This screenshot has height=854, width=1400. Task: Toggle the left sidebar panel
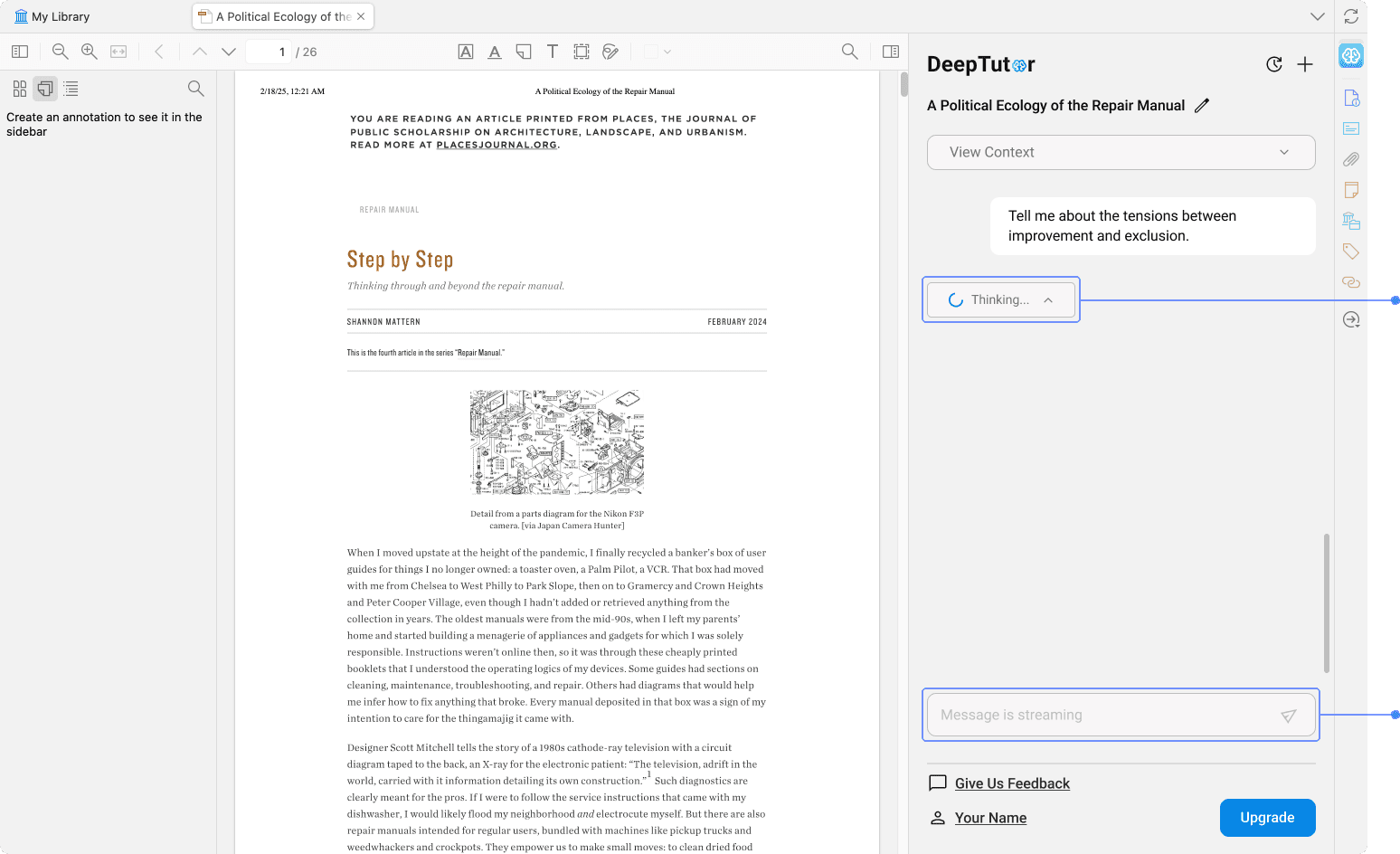click(20, 52)
